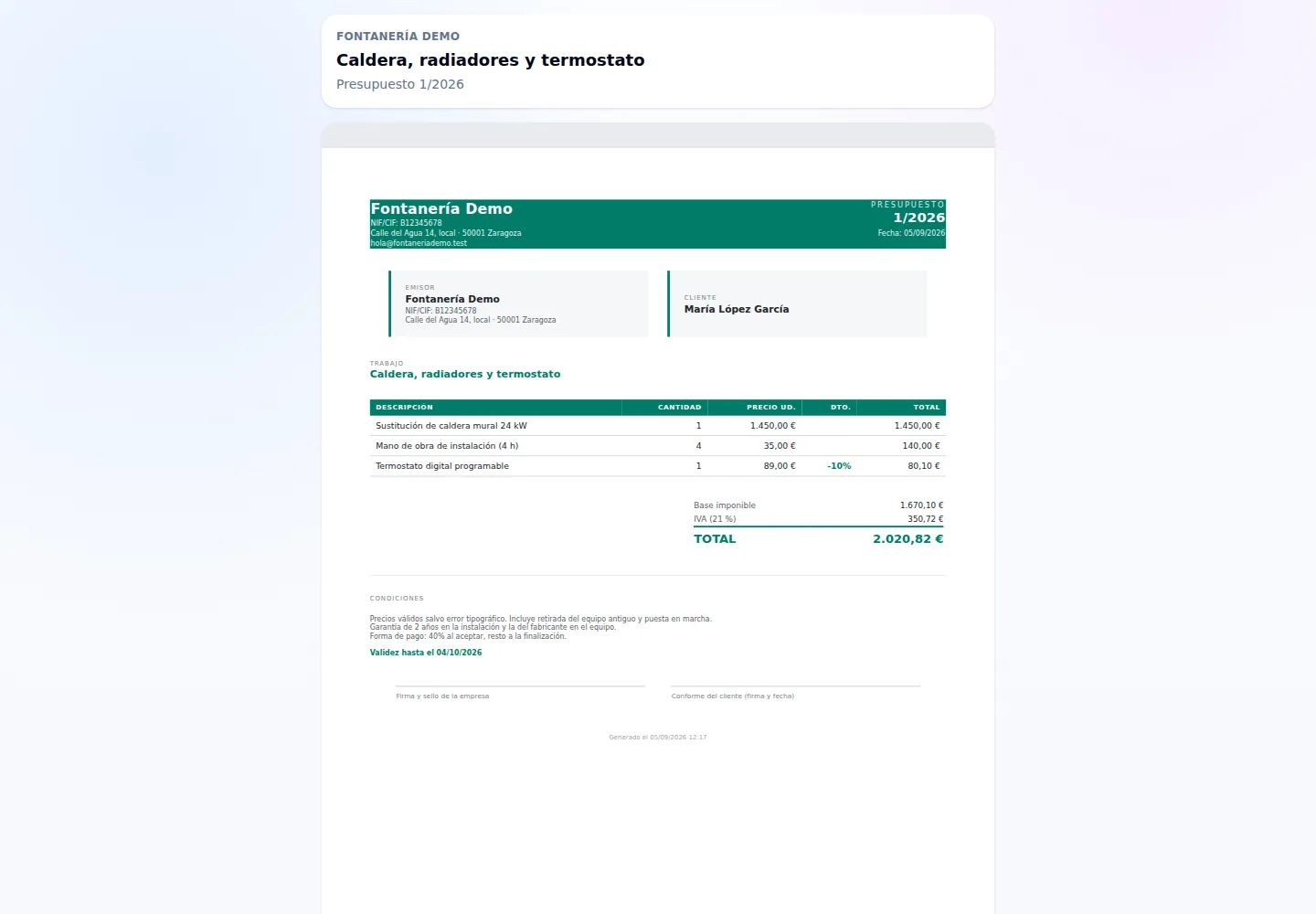1316x914 pixels.
Task: Click 'Conforme del cliente (firma y fecha)' caption
Action: [733, 696]
